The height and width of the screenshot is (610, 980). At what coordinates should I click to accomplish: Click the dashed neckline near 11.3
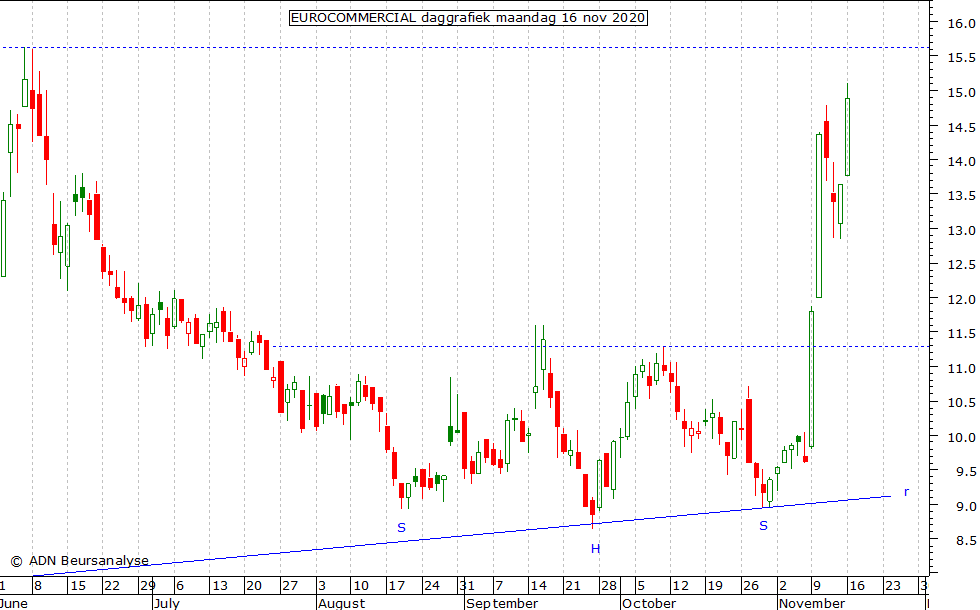pos(601,346)
